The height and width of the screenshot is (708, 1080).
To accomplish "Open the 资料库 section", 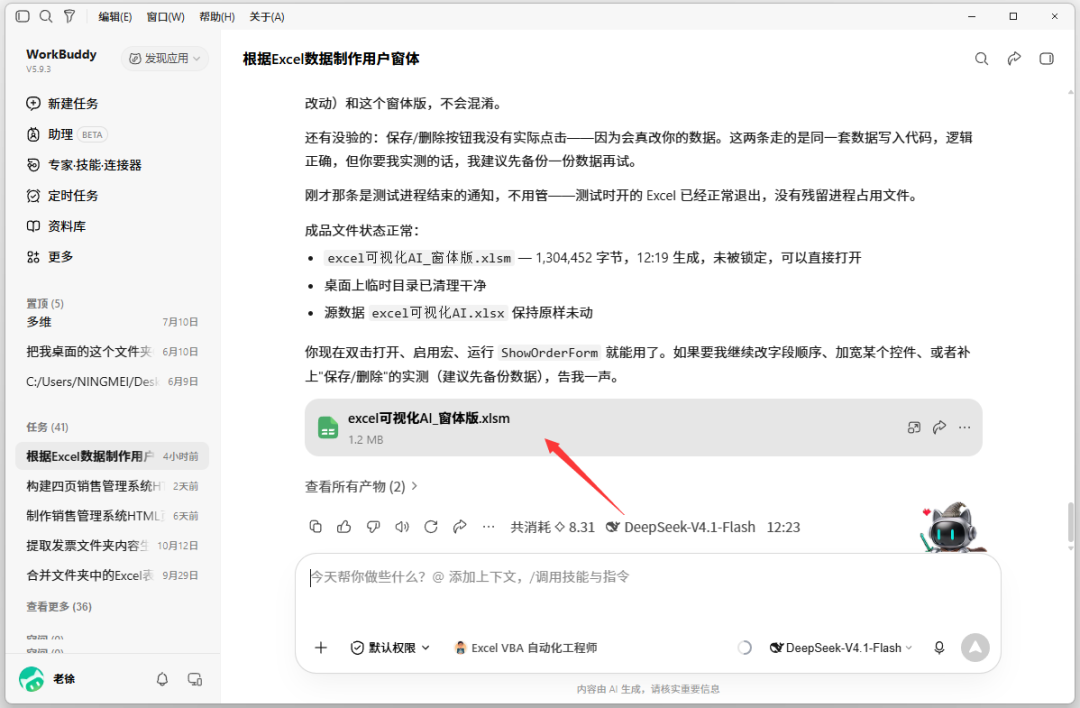I will (x=56, y=226).
